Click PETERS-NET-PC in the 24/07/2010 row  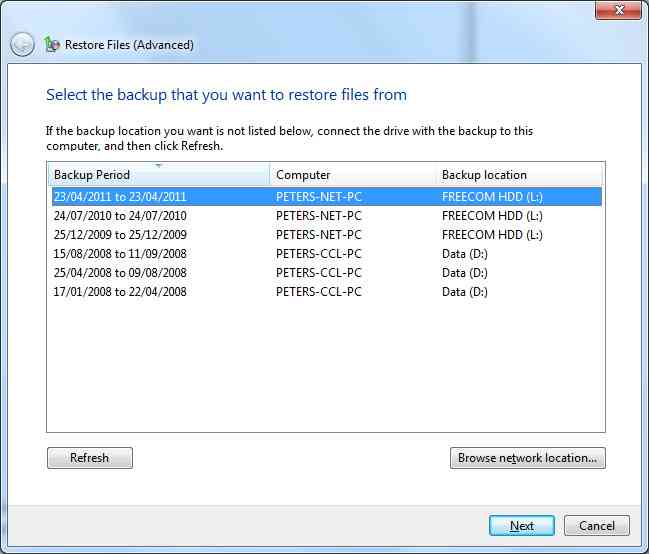click(x=319, y=216)
